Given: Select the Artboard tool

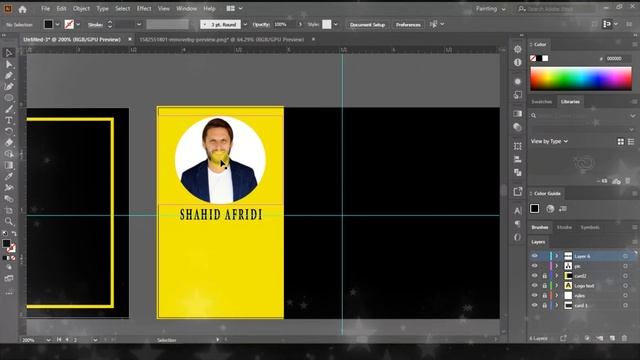Looking at the screenshot, I should tap(9, 210).
